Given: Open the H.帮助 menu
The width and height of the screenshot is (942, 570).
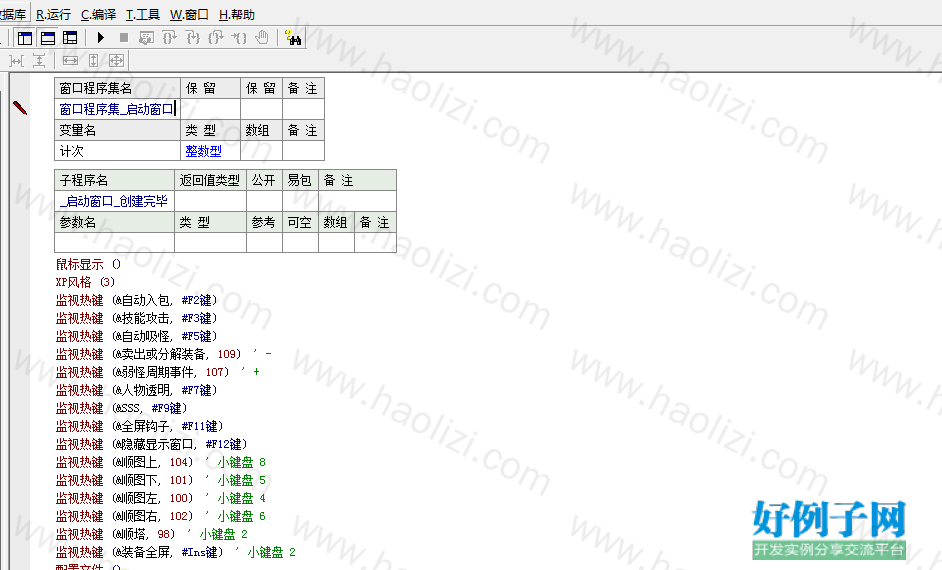Looking at the screenshot, I should click(237, 14).
